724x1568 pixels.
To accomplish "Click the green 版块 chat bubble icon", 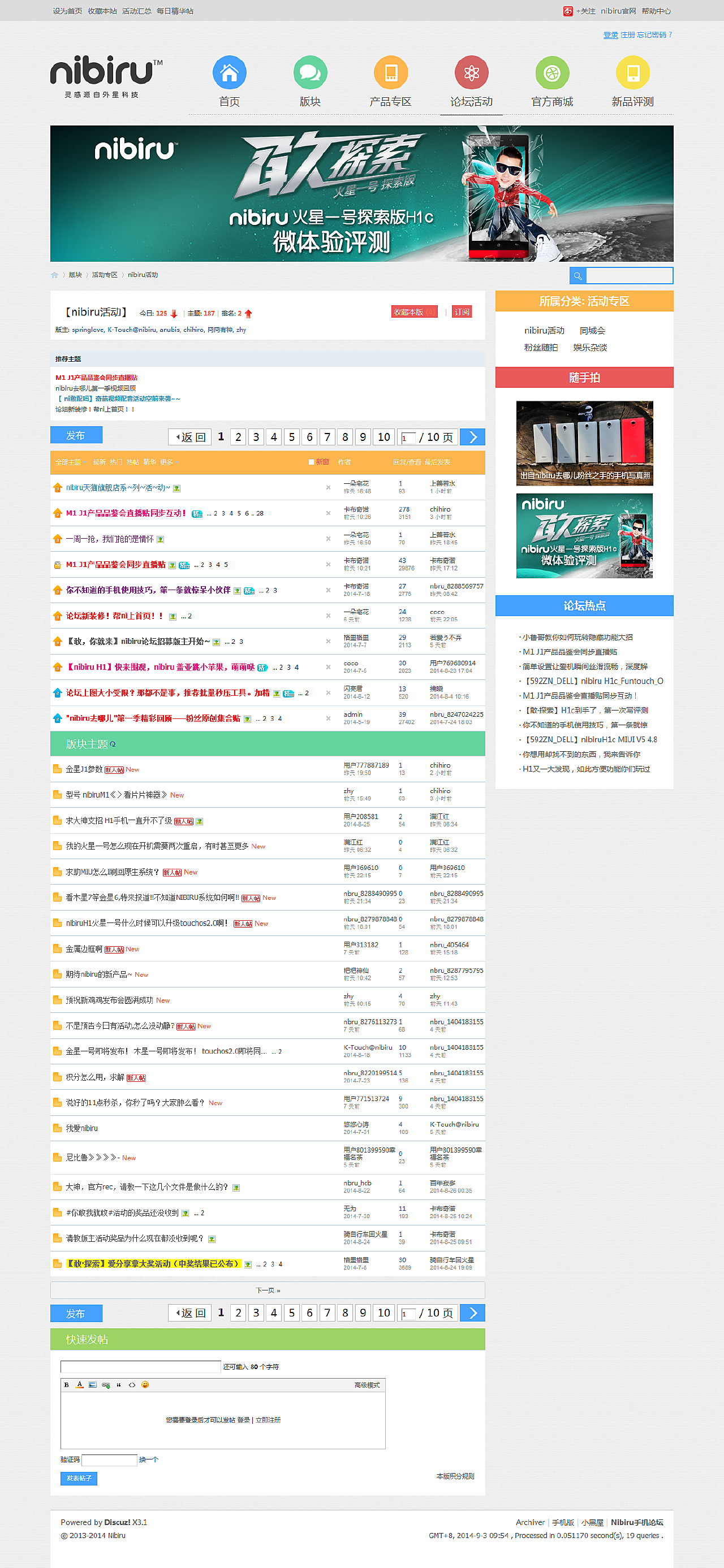I will point(310,72).
